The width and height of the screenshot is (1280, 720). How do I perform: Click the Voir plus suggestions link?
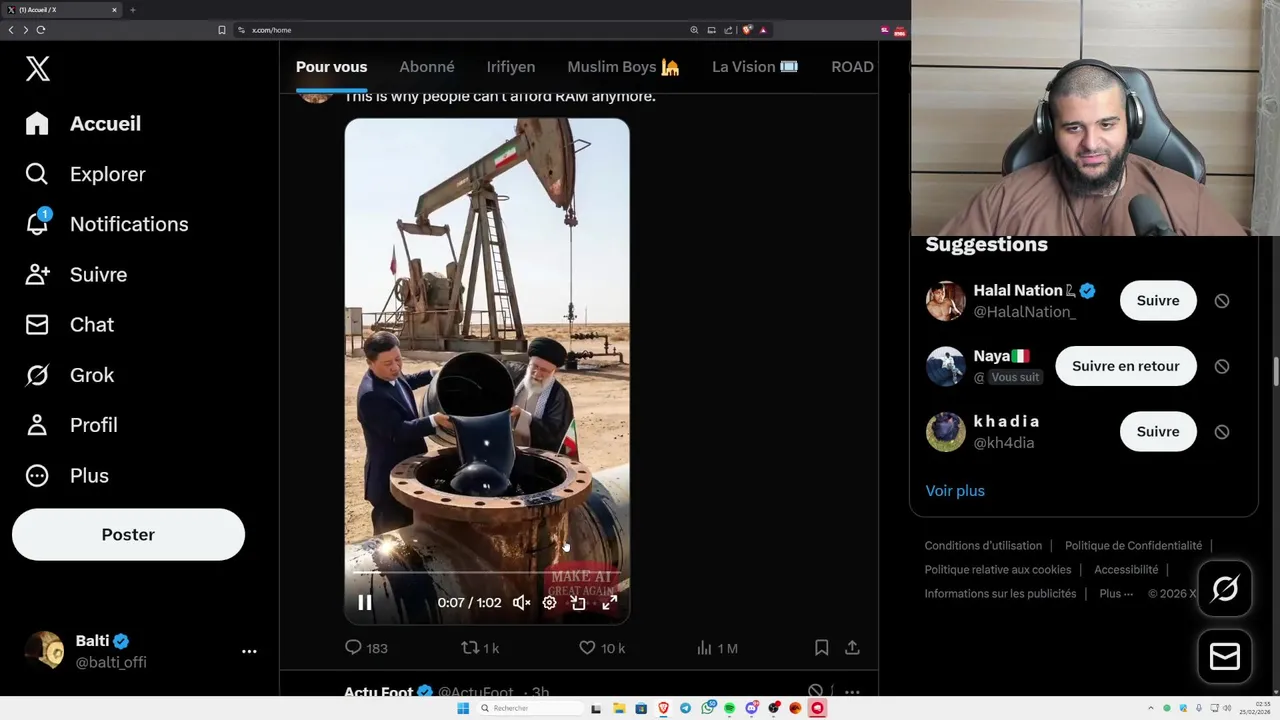[x=955, y=491]
